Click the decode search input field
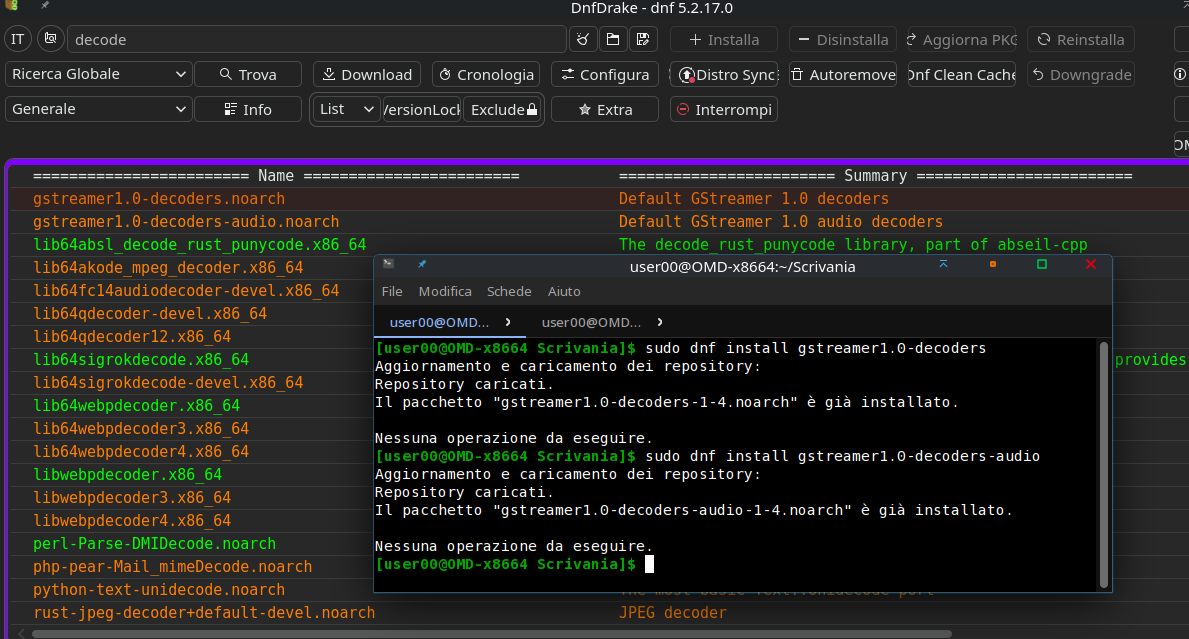The image size is (1189, 639). point(317,39)
